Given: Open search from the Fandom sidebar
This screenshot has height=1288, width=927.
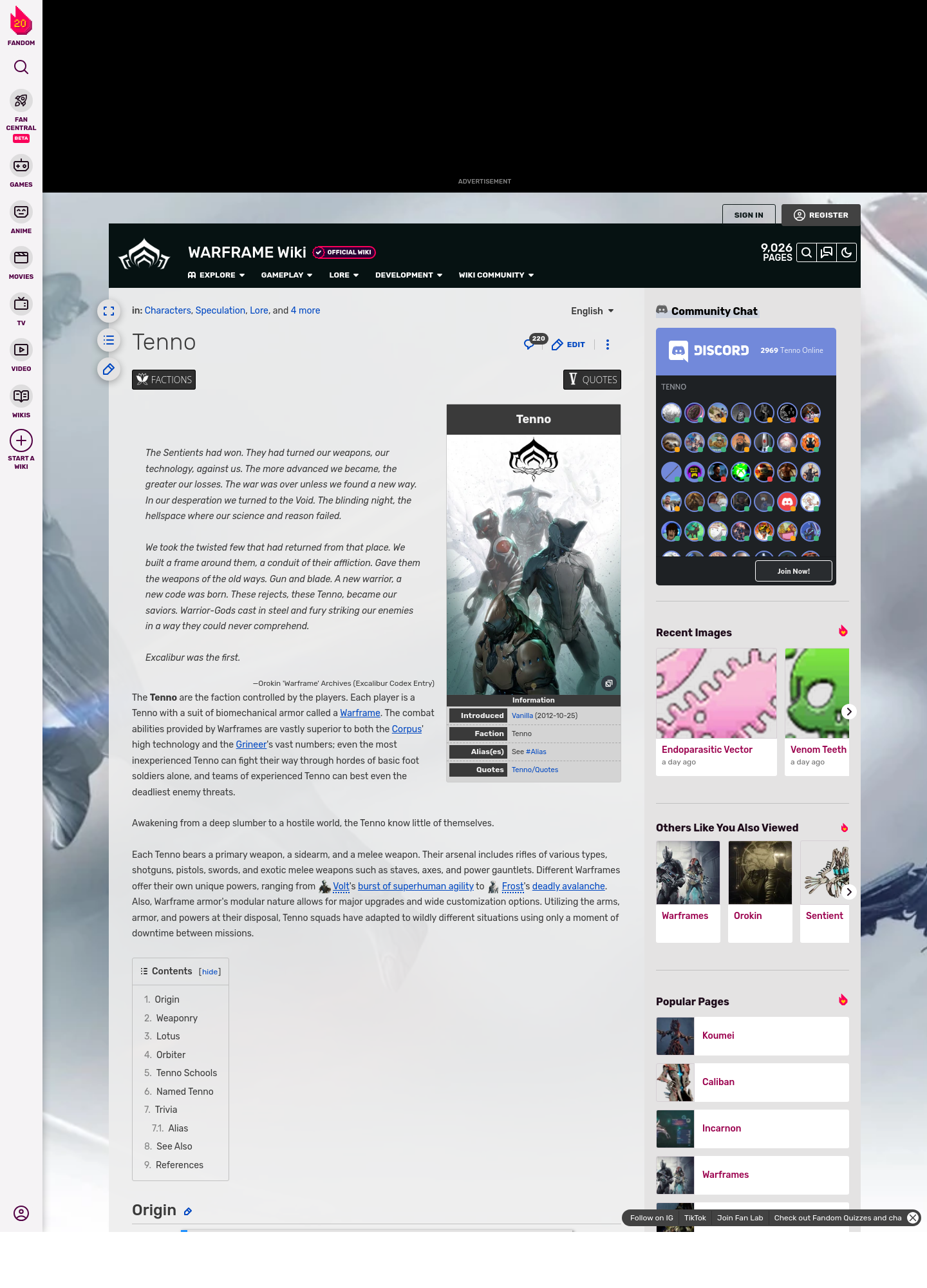Looking at the screenshot, I should click(21, 67).
